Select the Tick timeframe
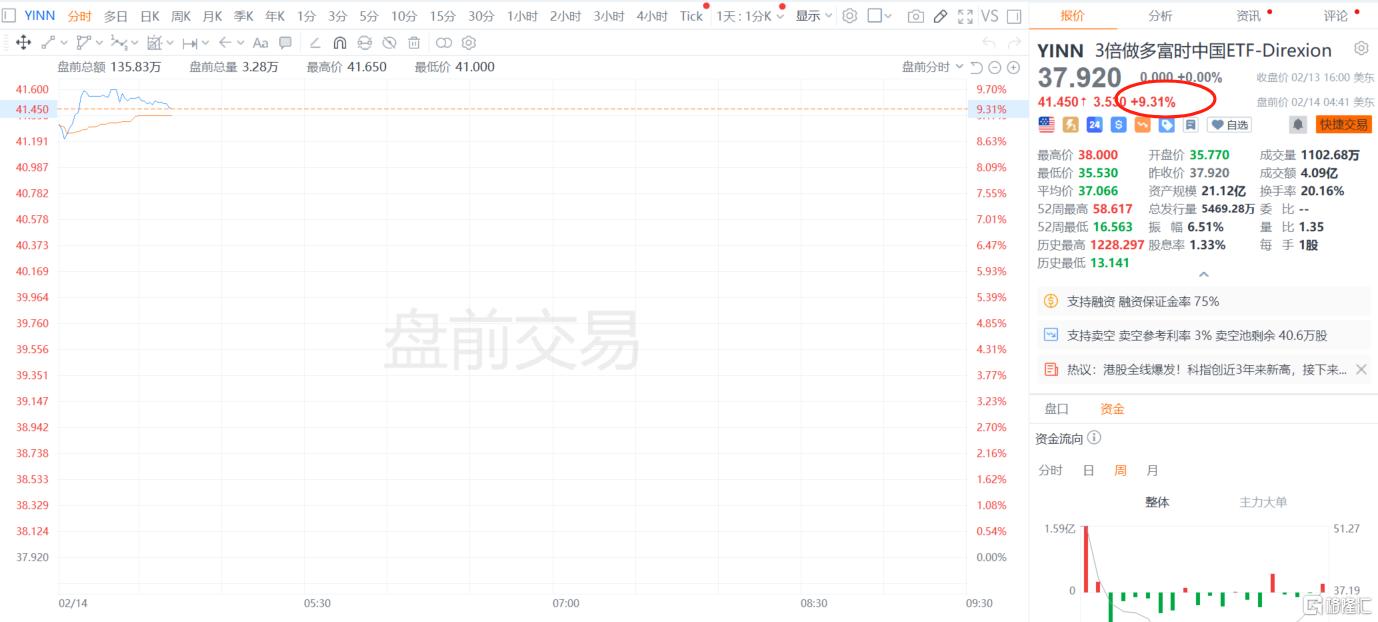1378x622 pixels. click(691, 16)
